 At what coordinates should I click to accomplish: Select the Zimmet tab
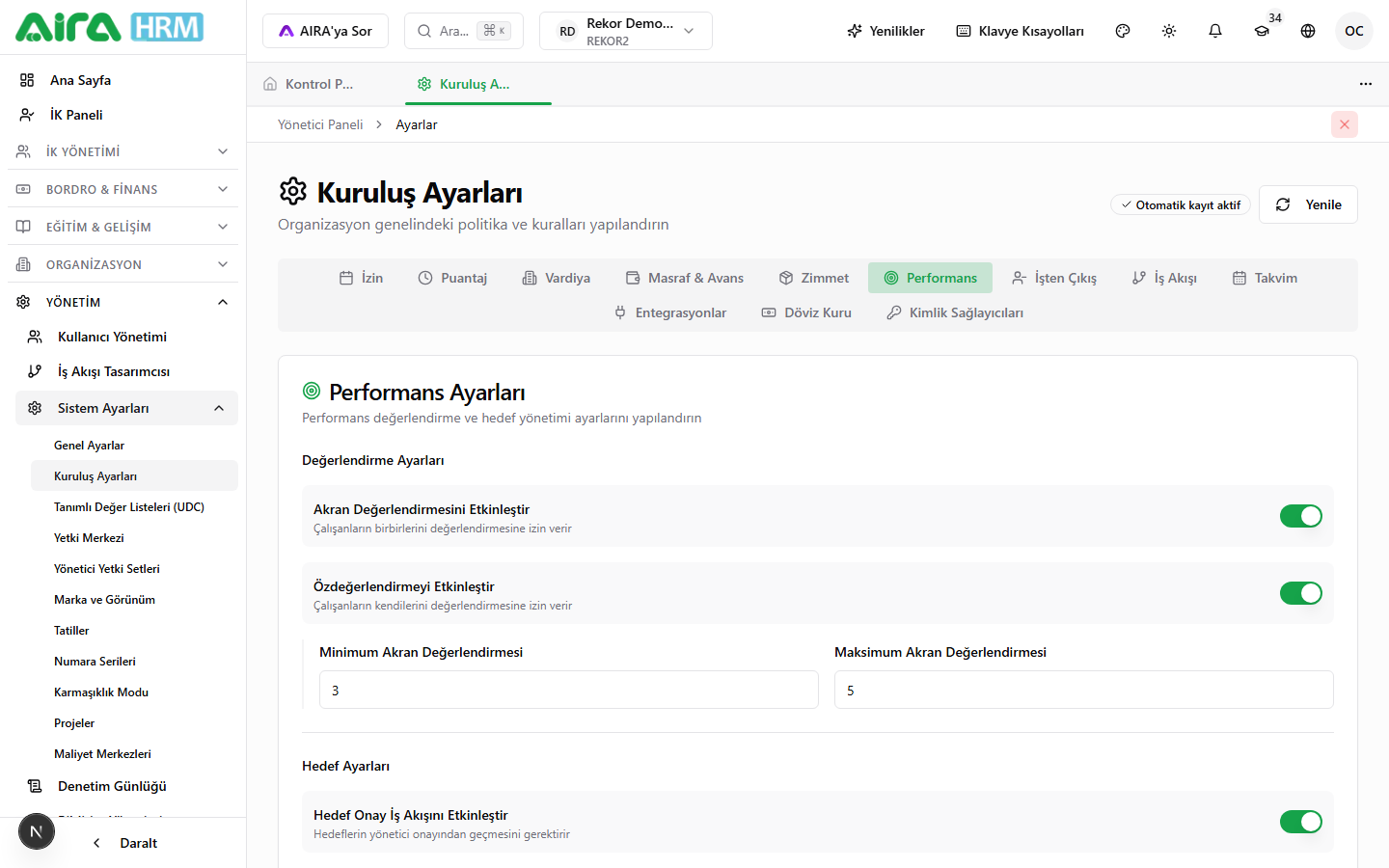814,278
